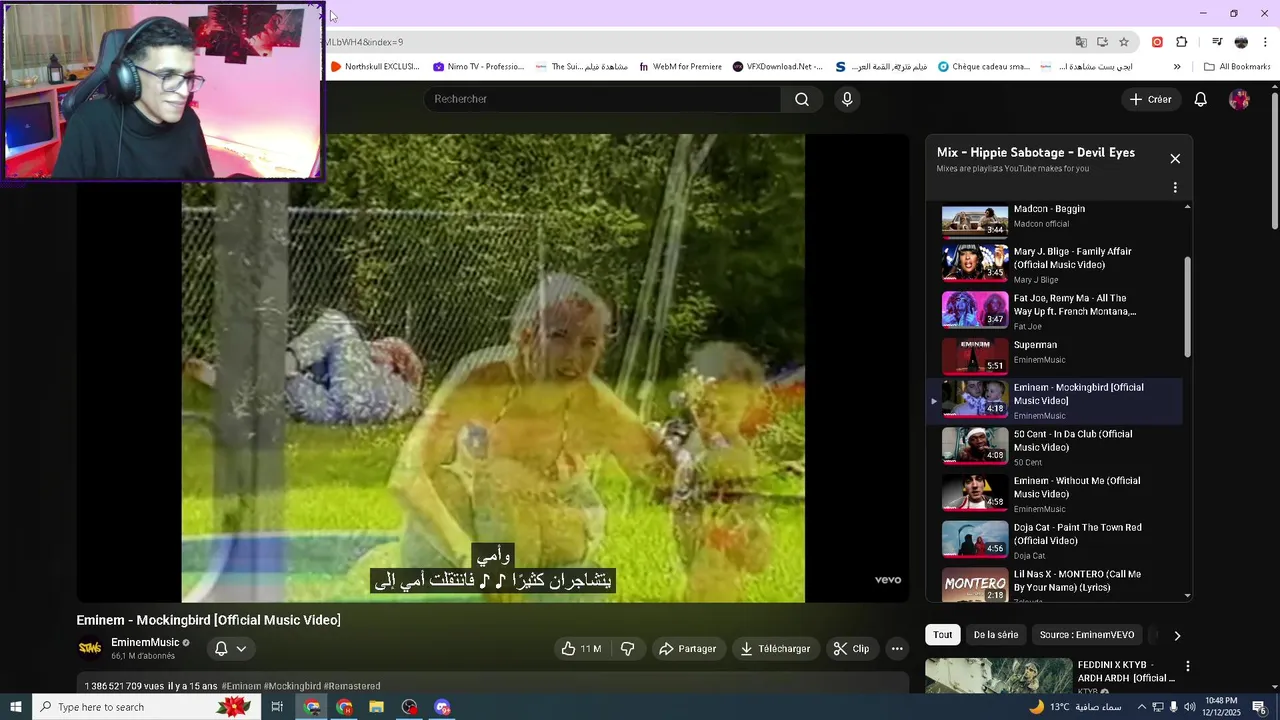The image size is (1280, 720).
Task: Open the Mix playlist options menu
Action: [x=1175, y=187]
